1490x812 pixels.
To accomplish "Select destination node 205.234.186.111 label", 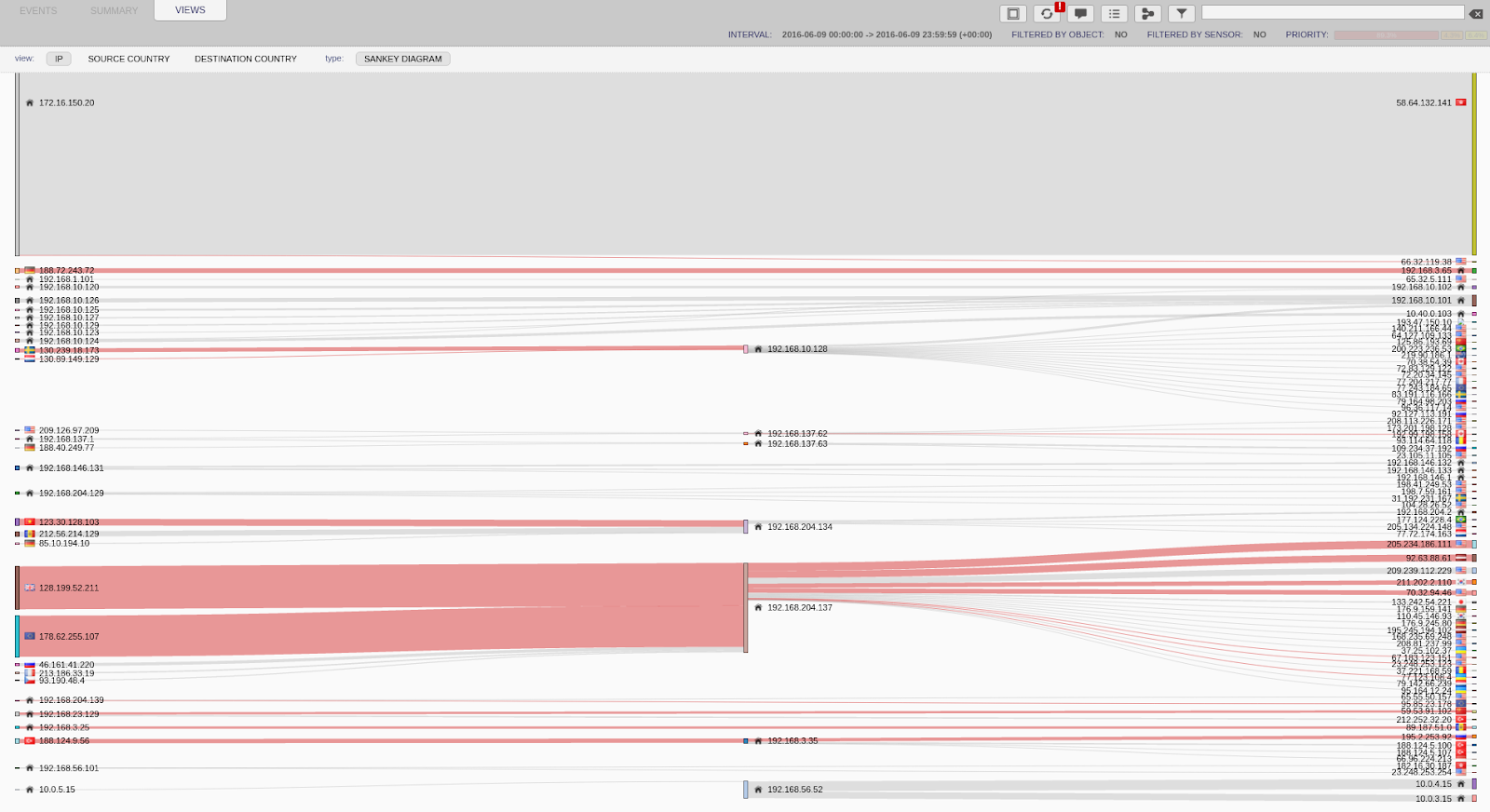I will [x=1418, y=544].
